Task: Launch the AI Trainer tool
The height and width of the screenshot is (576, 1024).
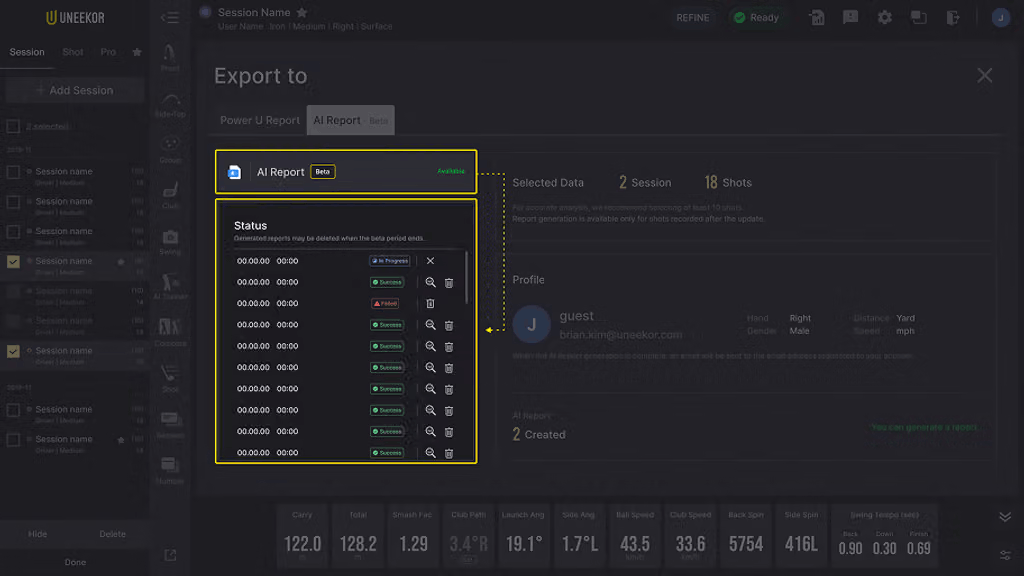Action: [170, 287]
